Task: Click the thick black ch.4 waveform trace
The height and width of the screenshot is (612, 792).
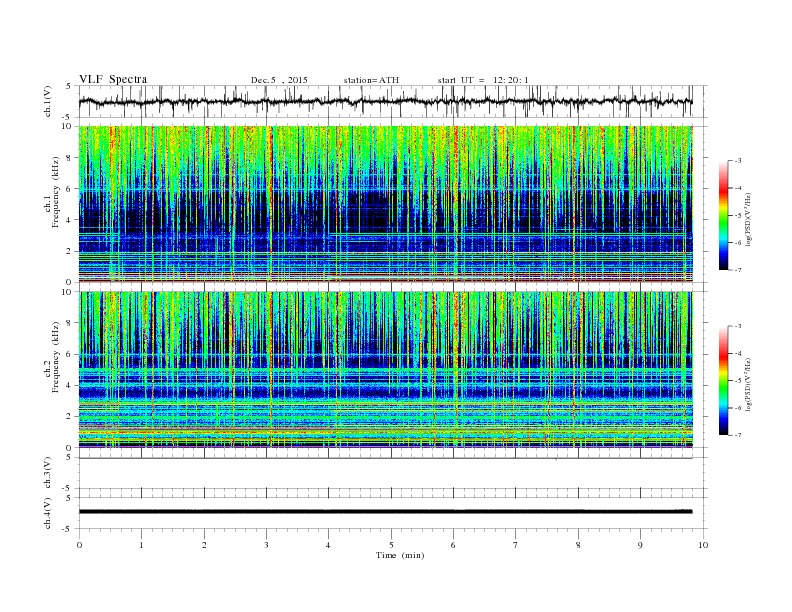Action: [x=385, y=512]
